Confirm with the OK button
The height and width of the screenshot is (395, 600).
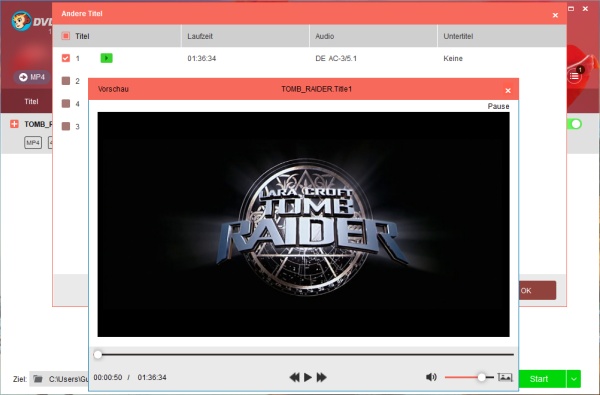tap(537, 291)
